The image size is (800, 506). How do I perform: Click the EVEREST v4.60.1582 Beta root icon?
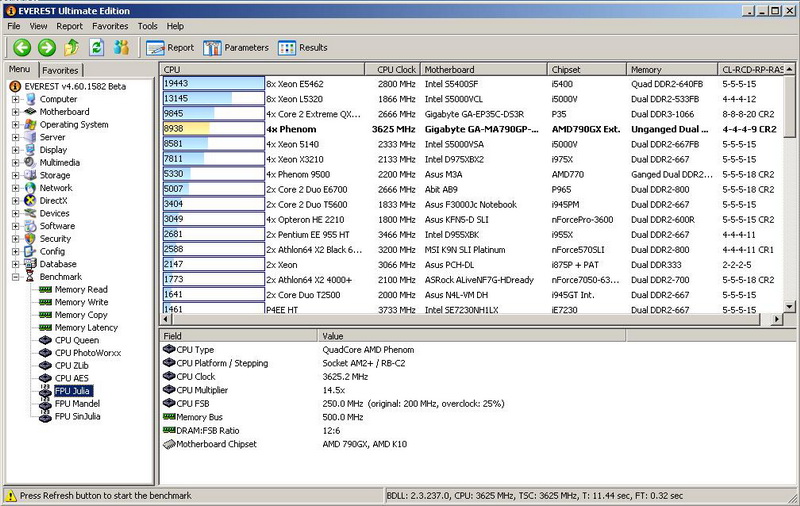click(15, 86)
